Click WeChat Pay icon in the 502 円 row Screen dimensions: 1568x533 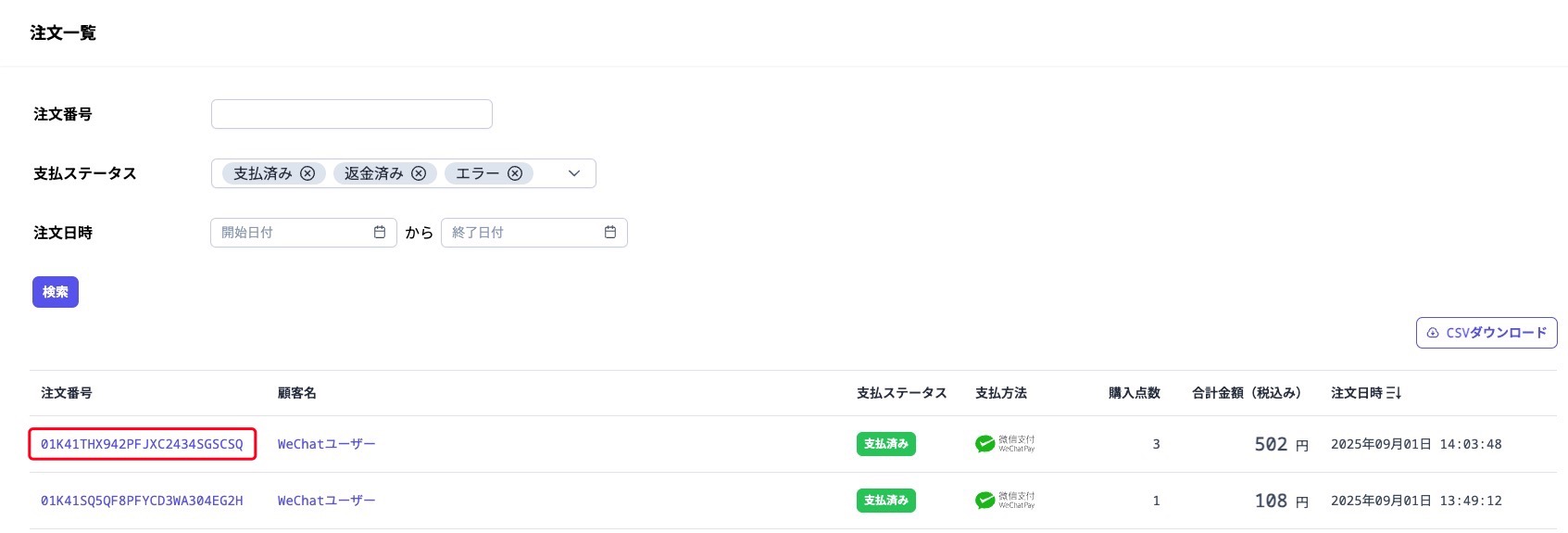point(985,444)
